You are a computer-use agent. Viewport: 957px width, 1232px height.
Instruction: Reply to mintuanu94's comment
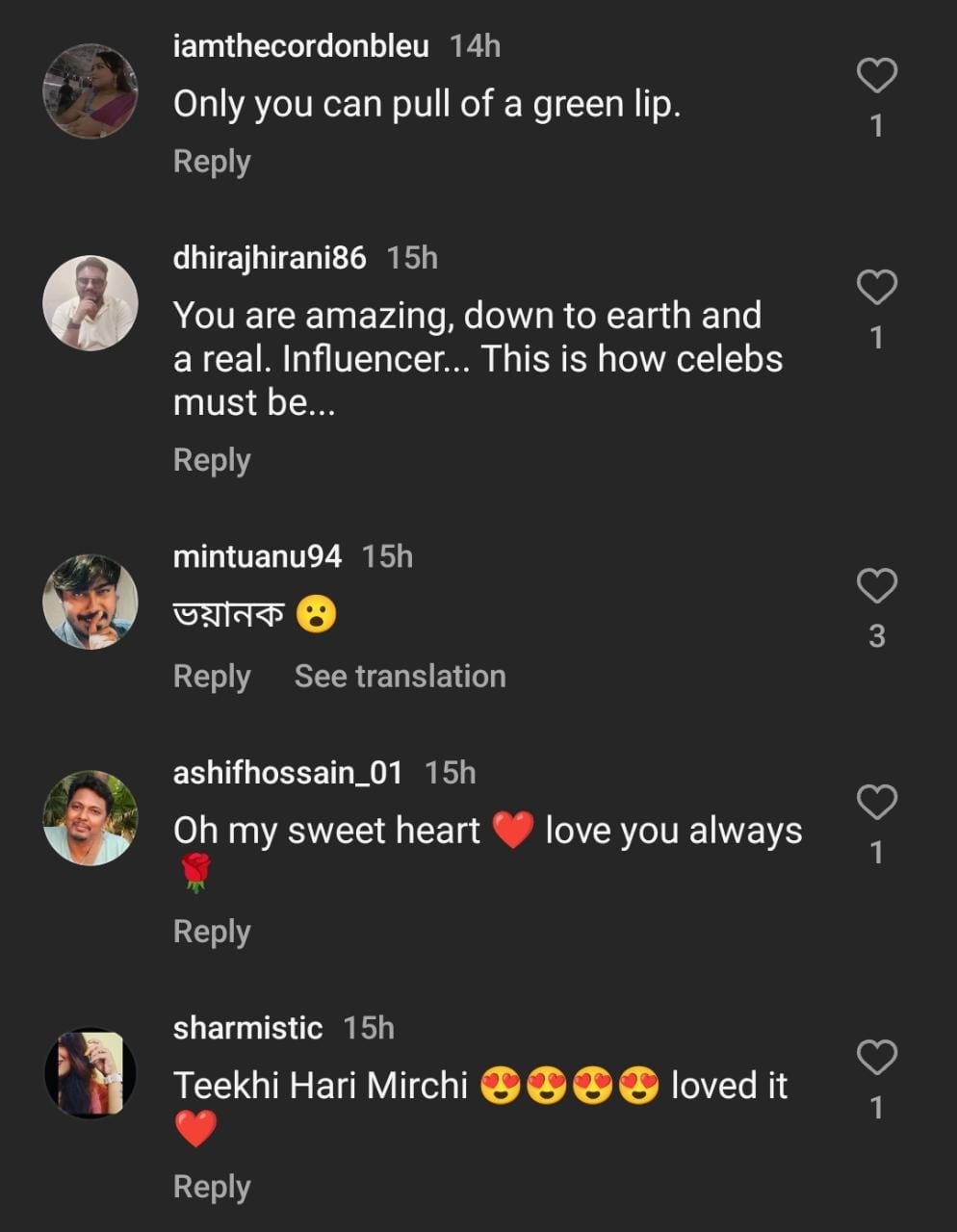[212, 677]
